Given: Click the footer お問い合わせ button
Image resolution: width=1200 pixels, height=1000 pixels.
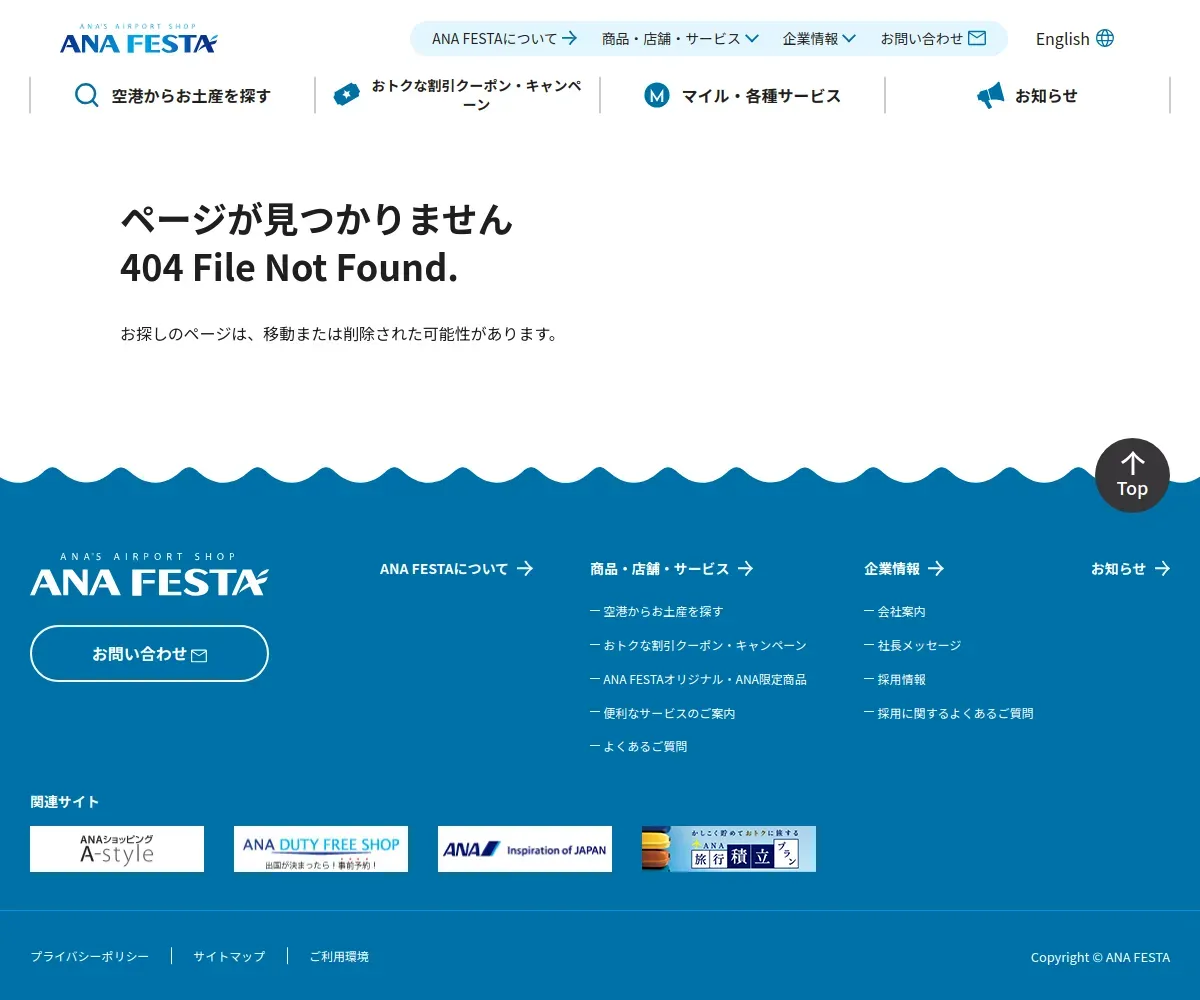Looking at the screenshot, I should click(x=149, y=653).
